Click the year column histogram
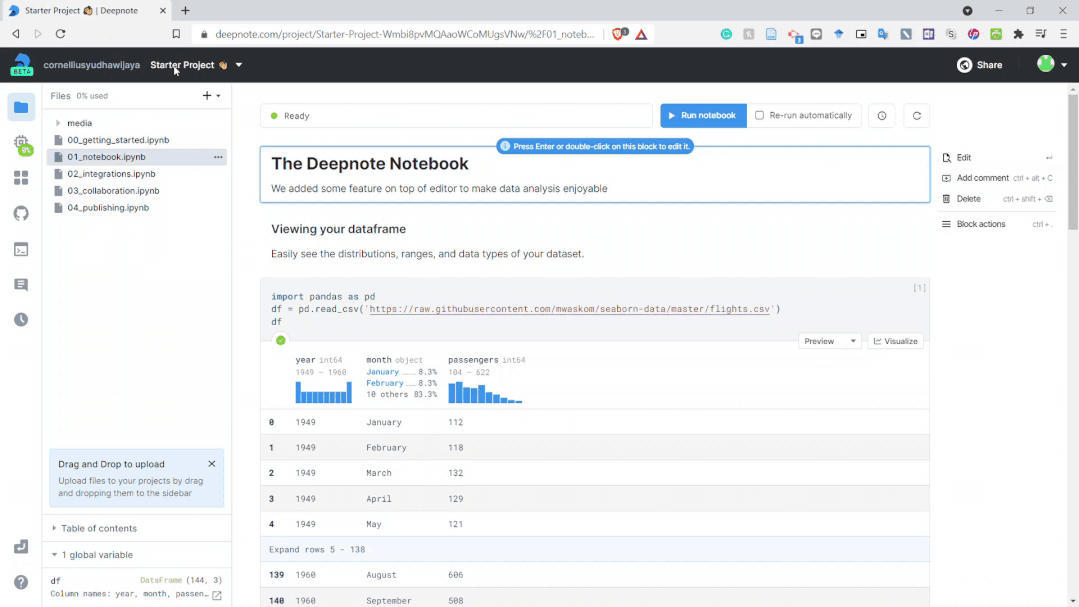This screenshot has width=1079, height=607. (323, 392)
